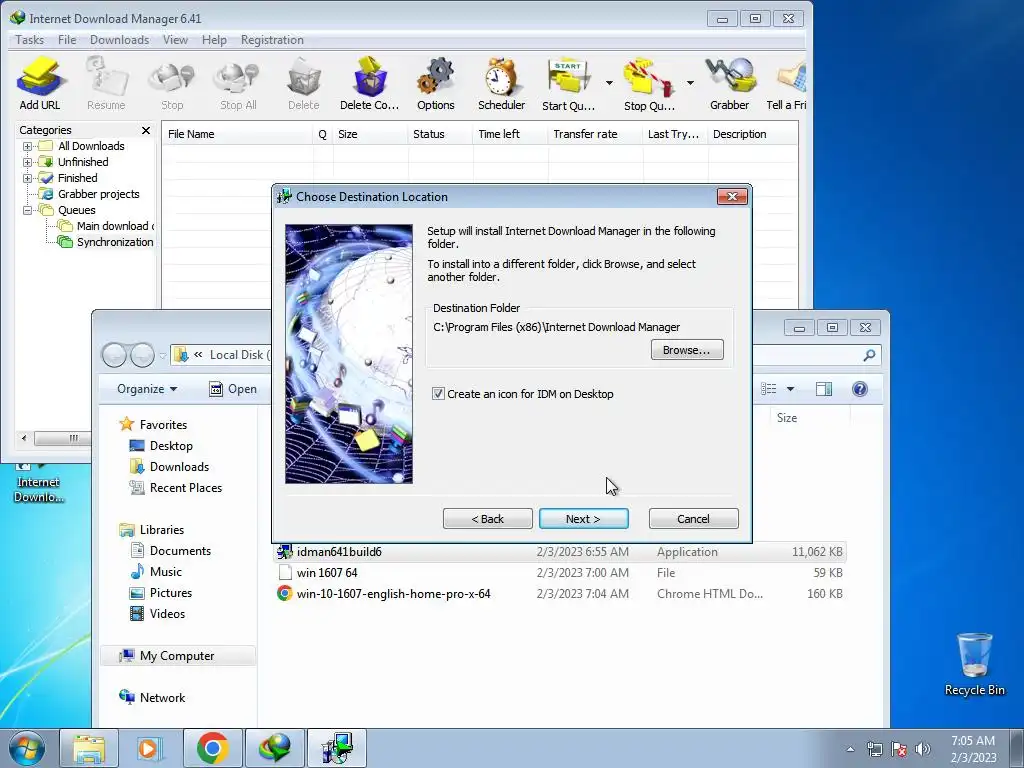
Task: Open the Registration menu
Action: click(x=272, y=40)
